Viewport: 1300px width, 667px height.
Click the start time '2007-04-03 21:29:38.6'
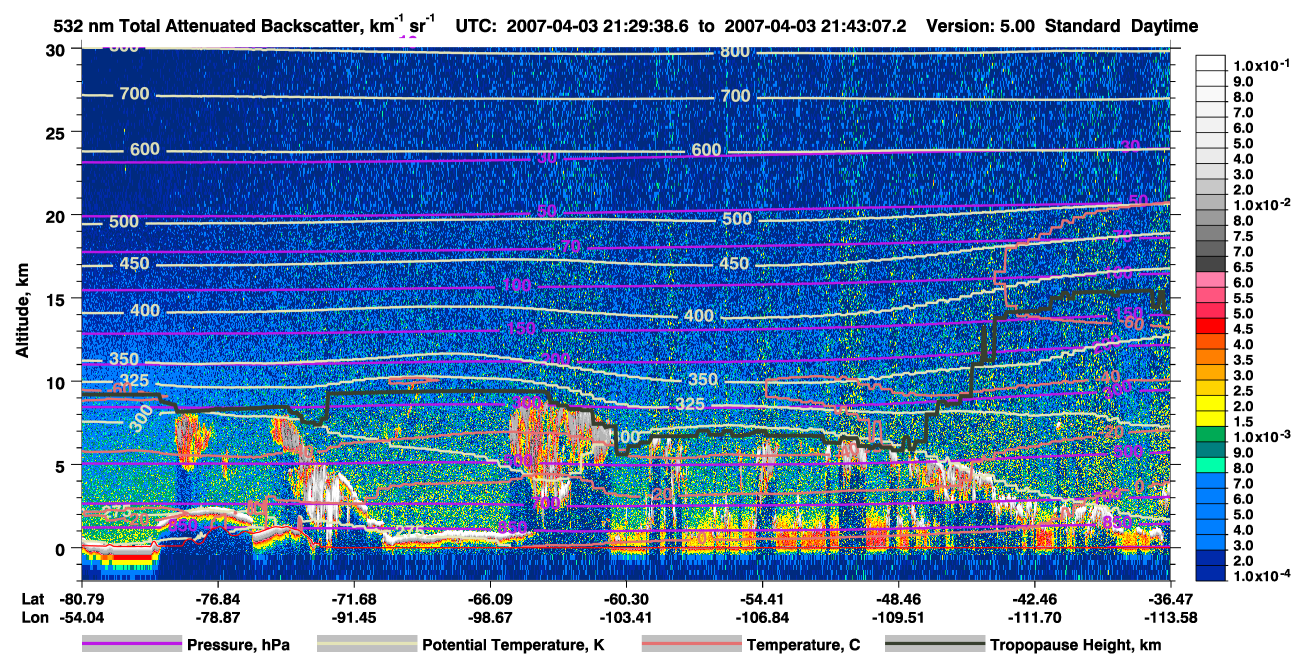point(600,25)
